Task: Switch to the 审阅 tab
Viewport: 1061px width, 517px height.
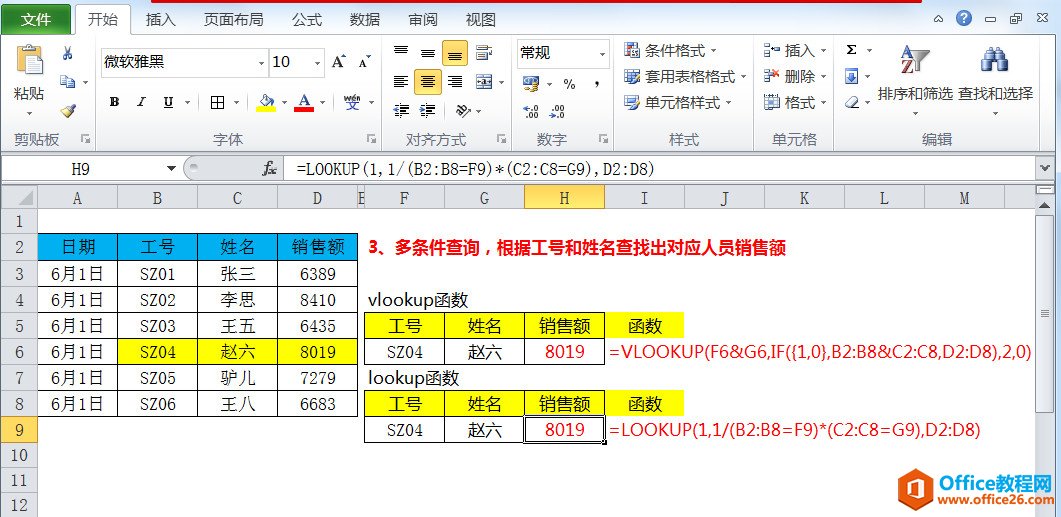Action: pyautogui.click(x=423, y=20)
